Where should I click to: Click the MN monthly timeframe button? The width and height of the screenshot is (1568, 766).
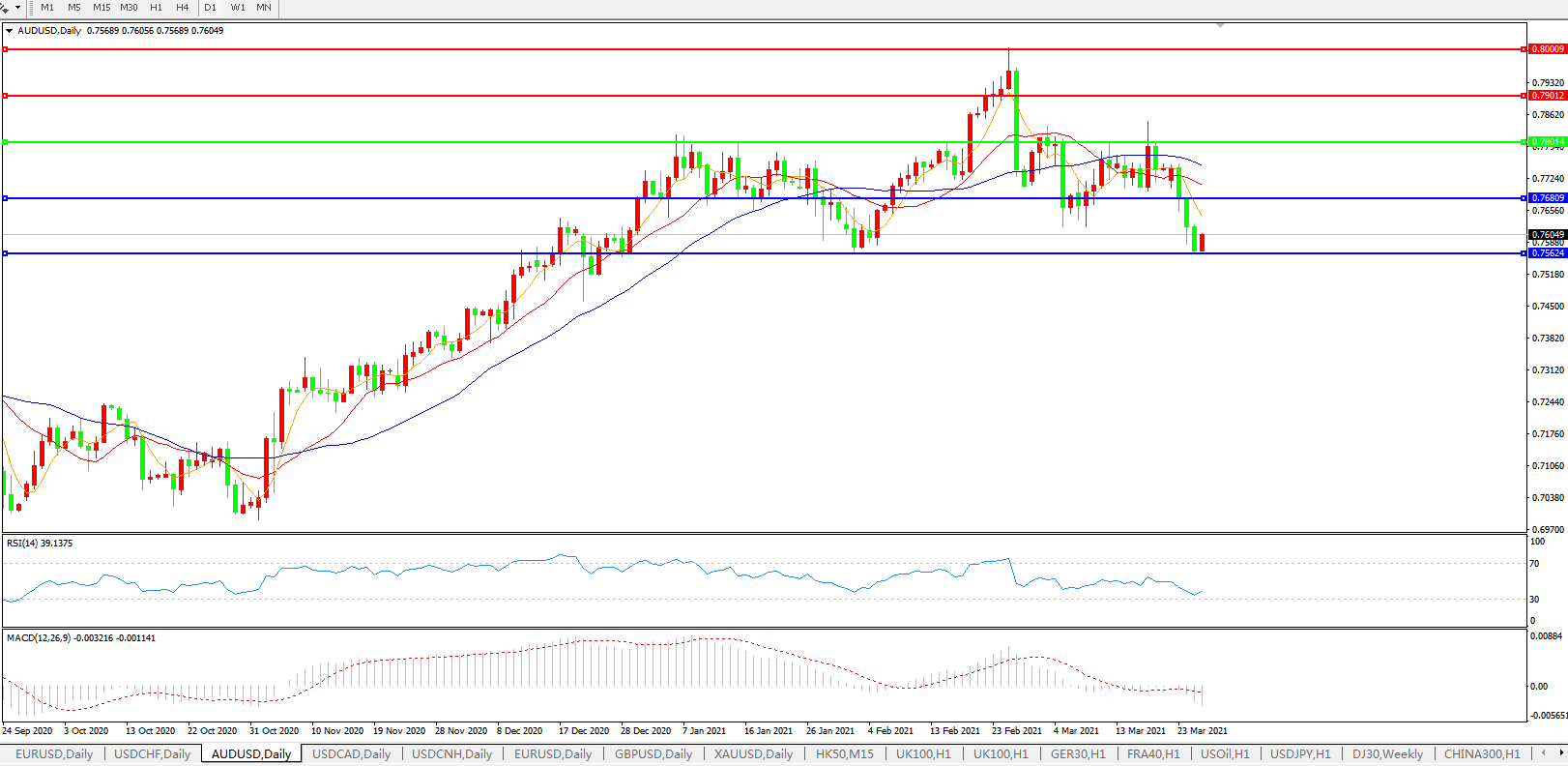[263, 8]
